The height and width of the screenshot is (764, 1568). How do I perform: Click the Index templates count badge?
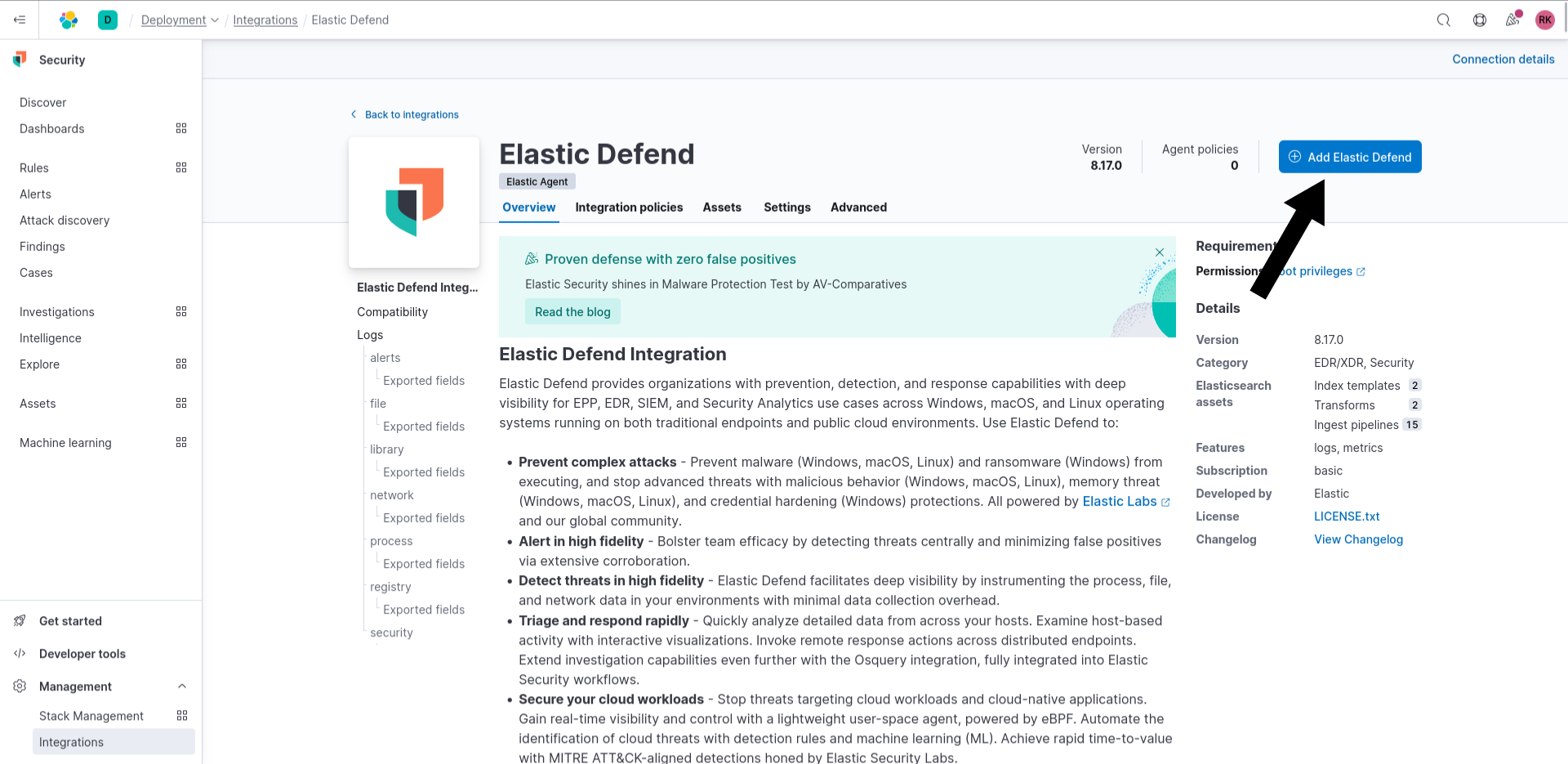[1415, 386]
